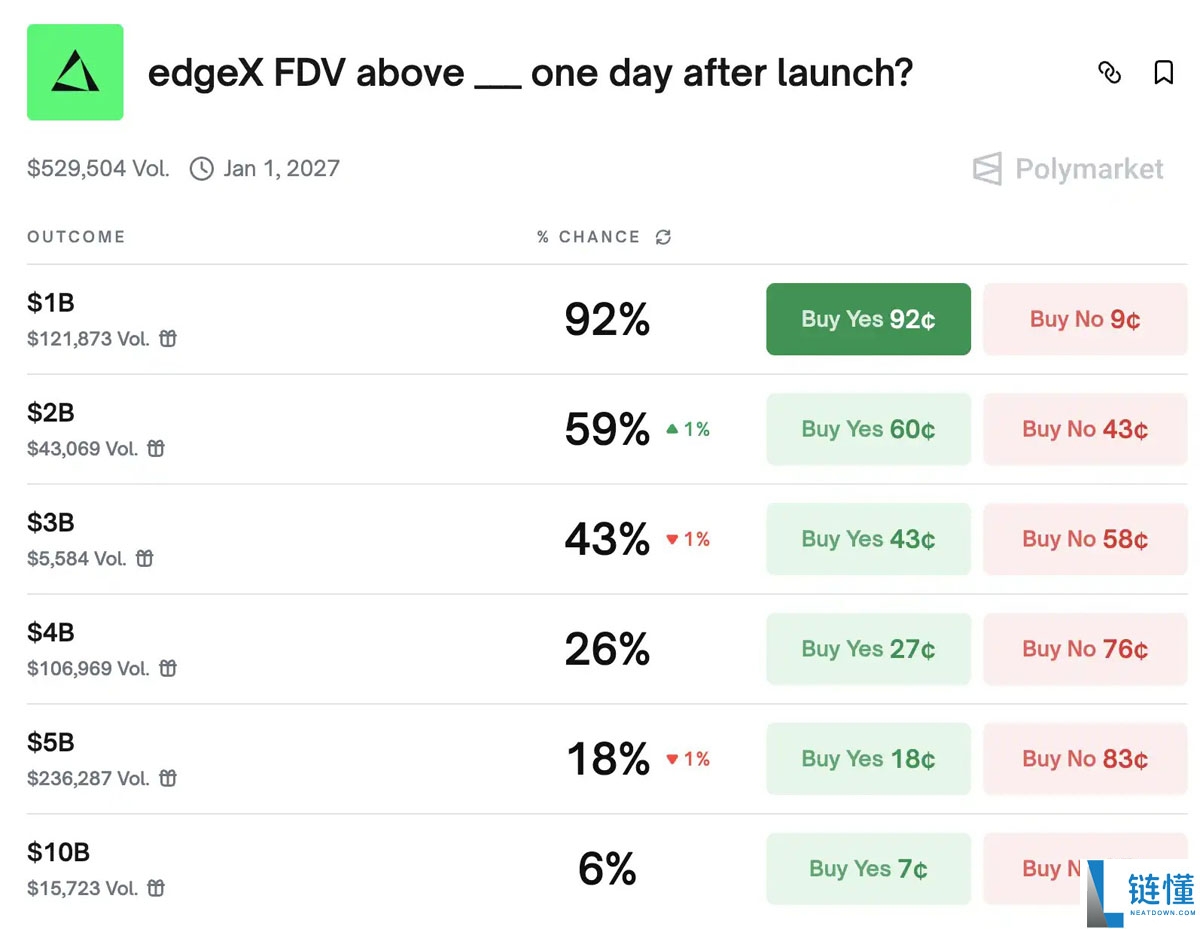Buy No at 58¢ for $3B
The image size is (1200, 929).
pyautogui.click(x=1085, y=539)
